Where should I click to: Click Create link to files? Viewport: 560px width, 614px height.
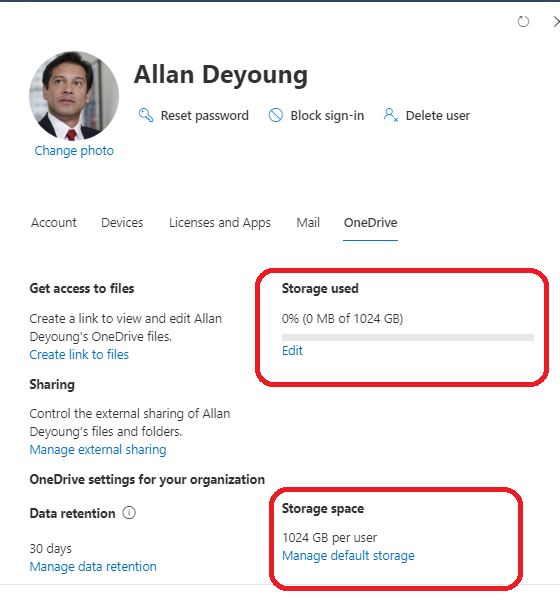tap(79, 354)
